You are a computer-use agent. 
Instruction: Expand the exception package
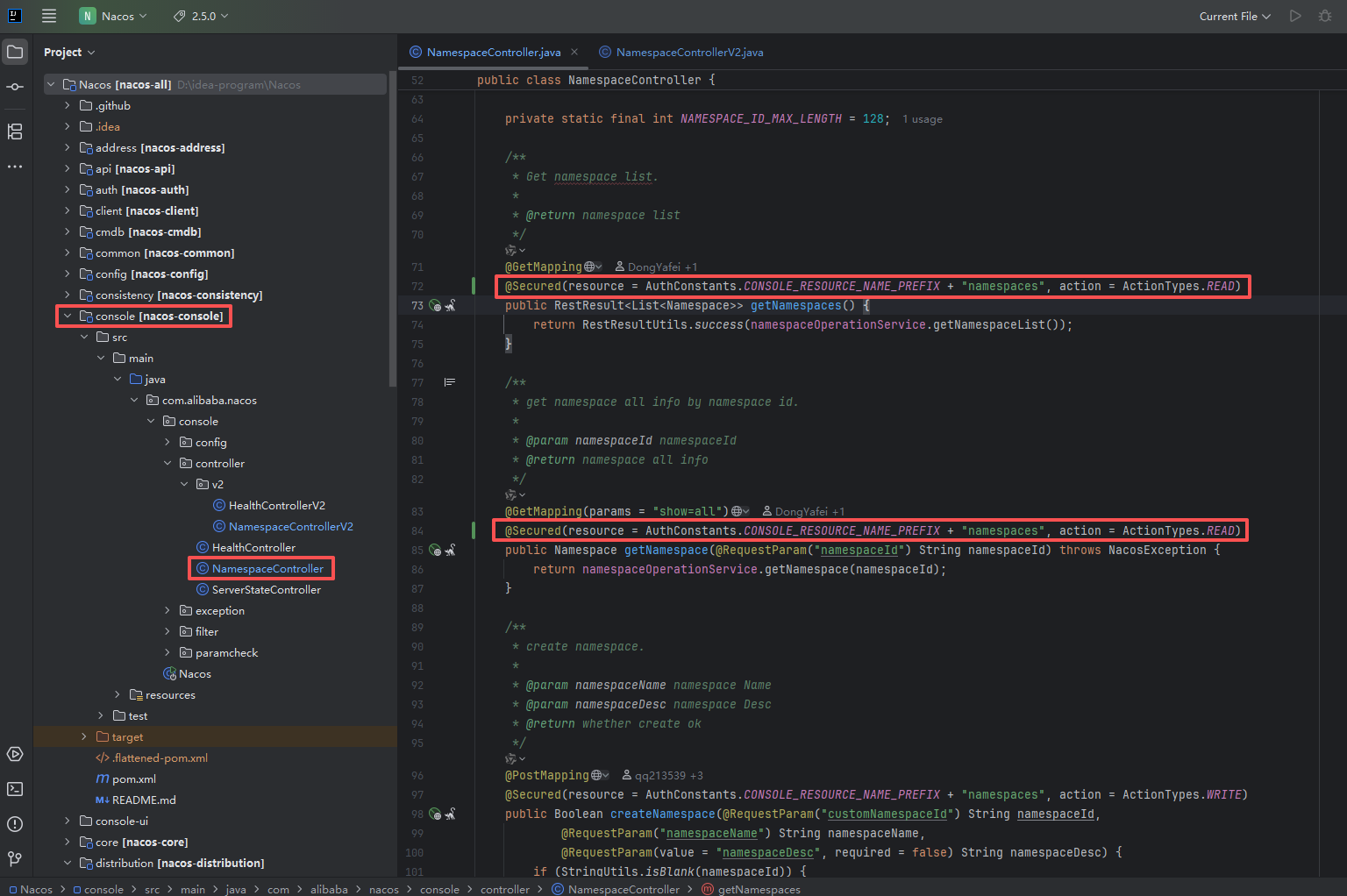pos(167,611)
